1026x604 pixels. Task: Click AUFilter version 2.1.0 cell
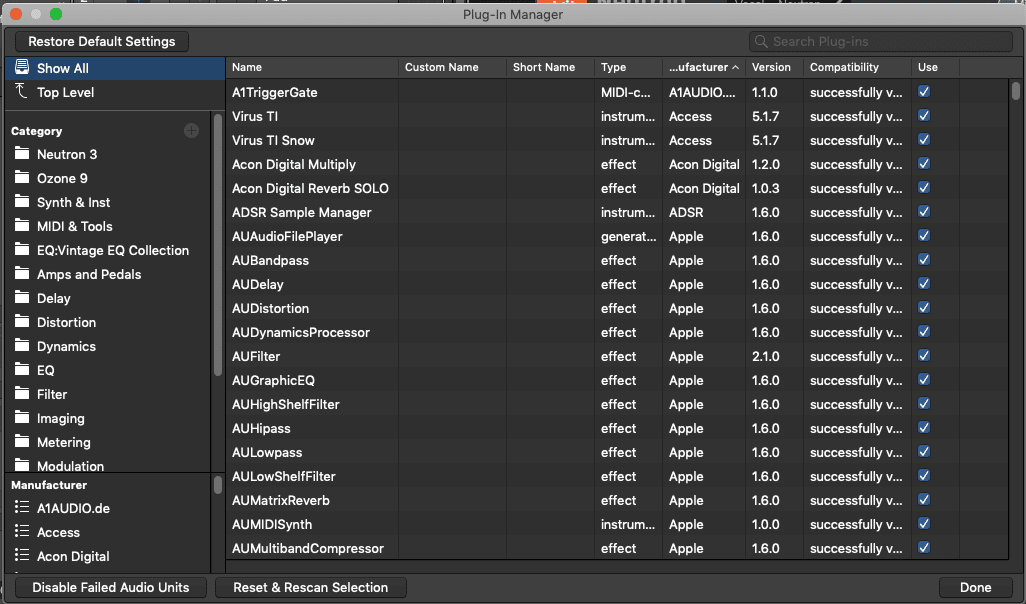click(x=766, y=356)
